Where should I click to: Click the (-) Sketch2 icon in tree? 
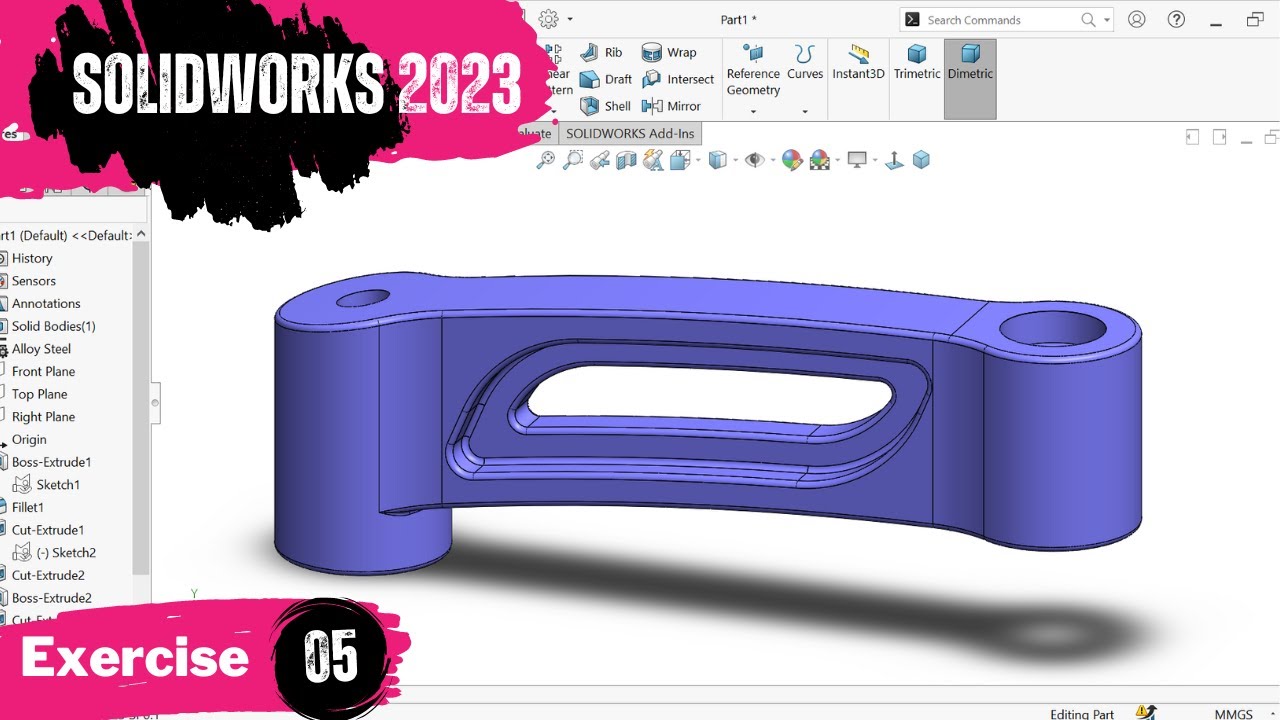(22, 552)
